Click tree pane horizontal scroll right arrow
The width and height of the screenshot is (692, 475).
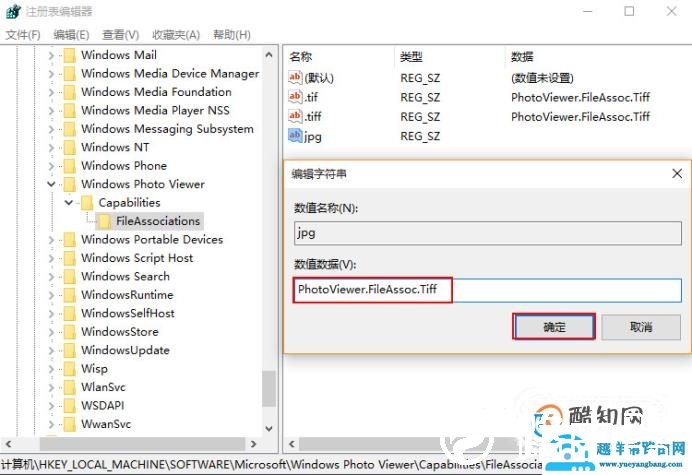click(253, 444)
